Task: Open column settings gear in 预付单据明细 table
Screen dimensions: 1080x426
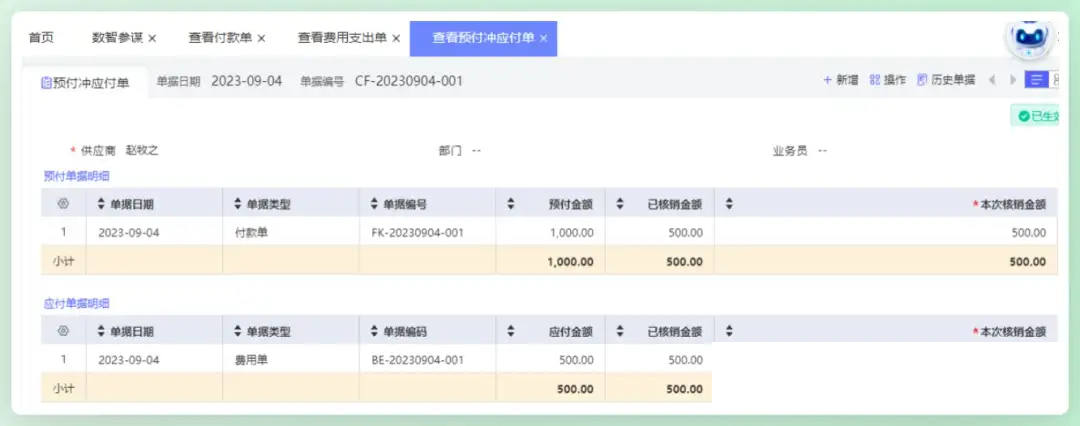Action: pyautogui.click(x=63, y=204)
